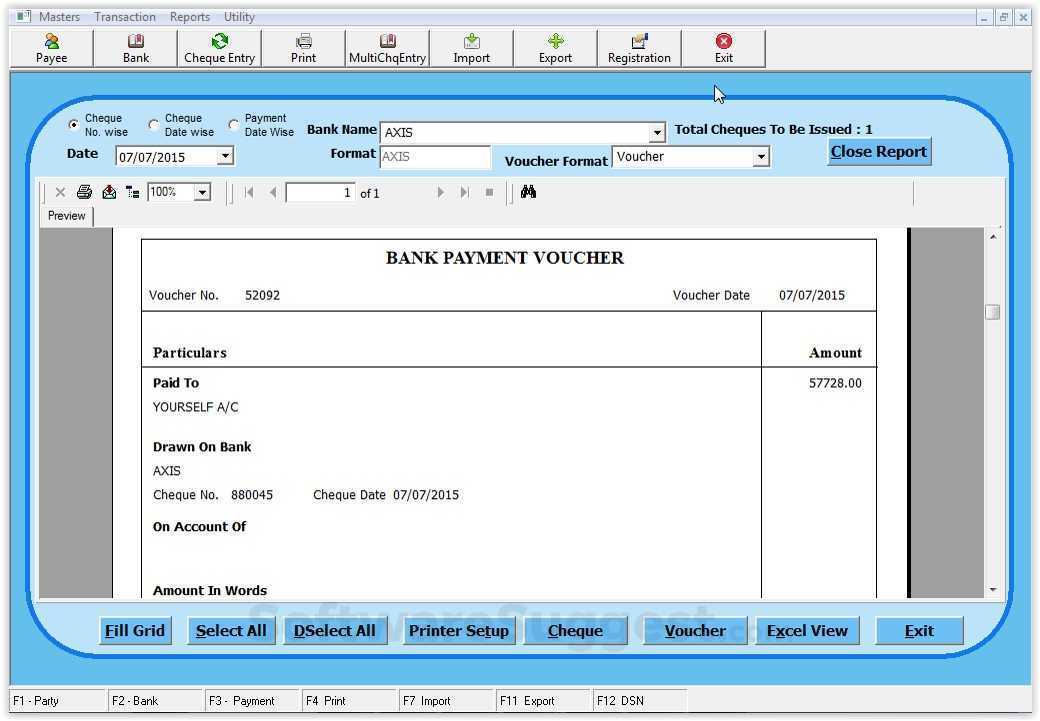Open the export report icon in preview toolbar
This screenshot has height=721, width=1040.
click(109, 191)
